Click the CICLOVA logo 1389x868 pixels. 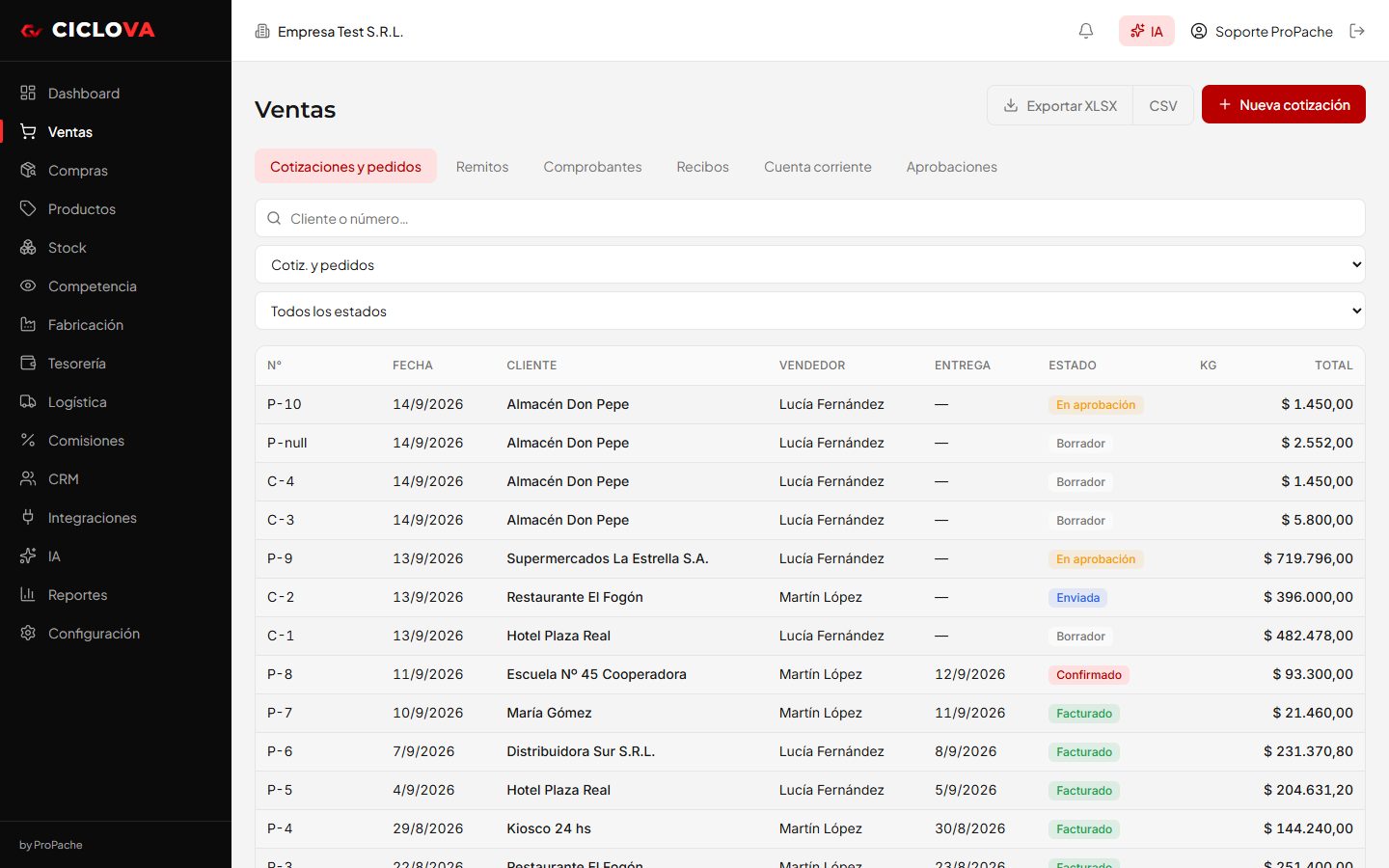[x=88, y=30]
